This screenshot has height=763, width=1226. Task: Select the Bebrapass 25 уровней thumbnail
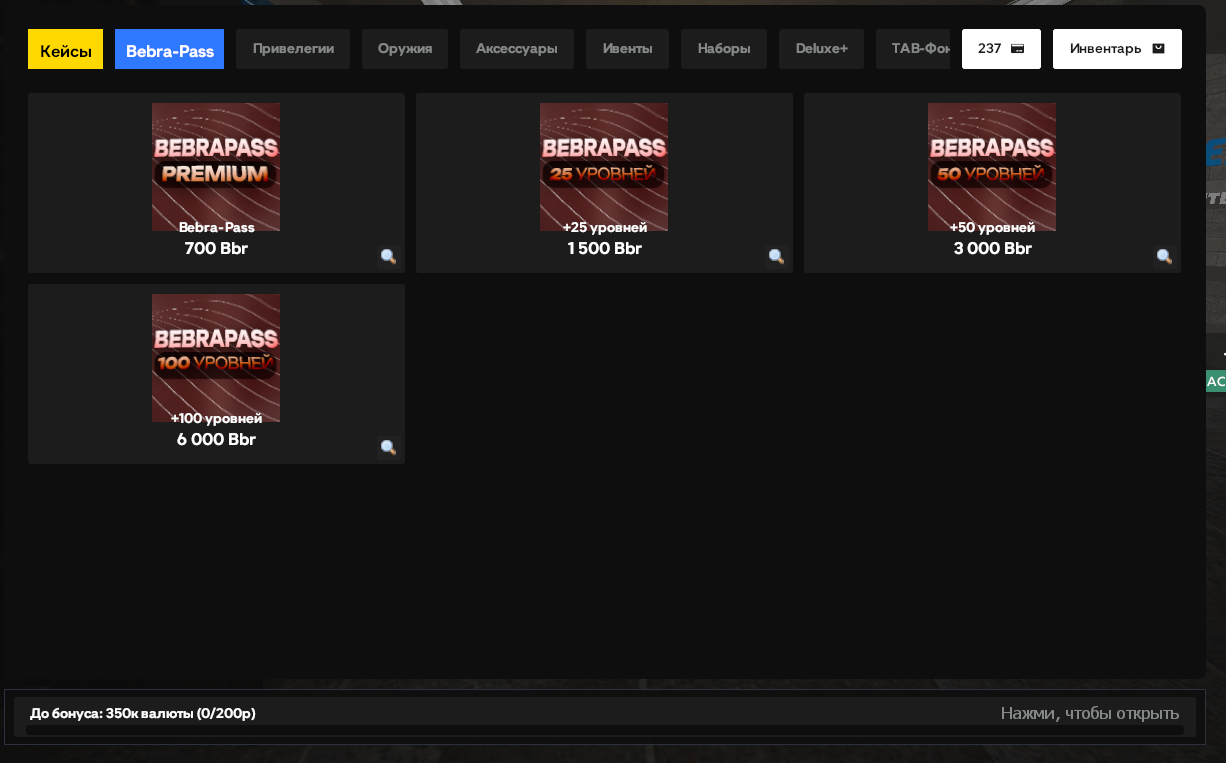click(x=604, y=167)
